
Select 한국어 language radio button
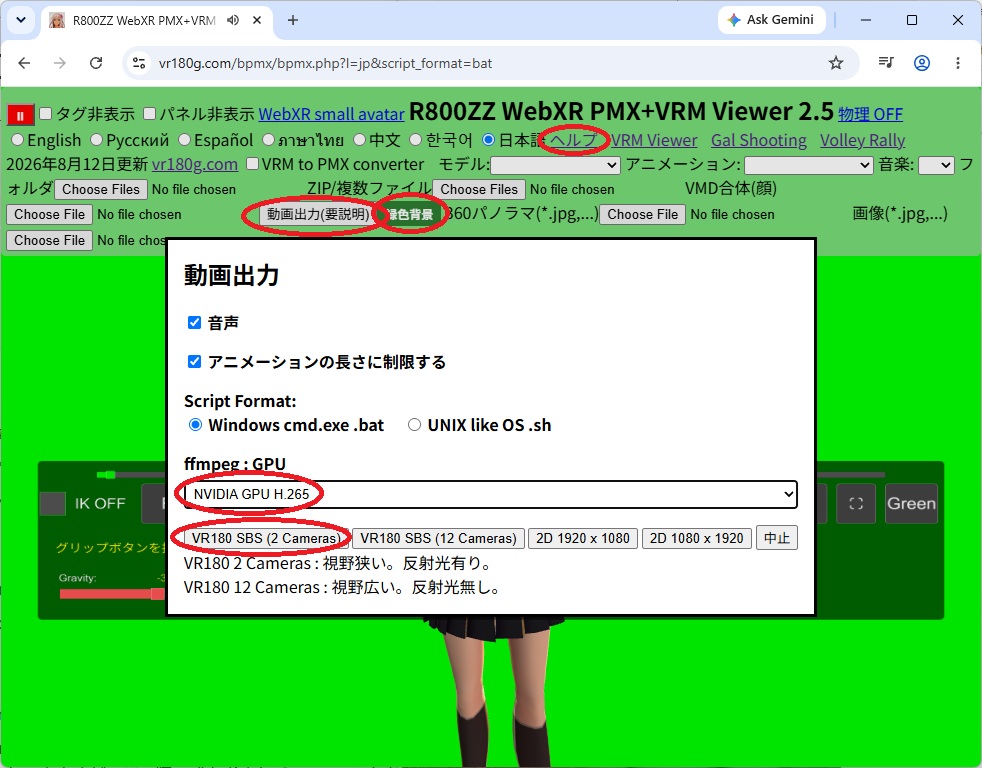416,140
